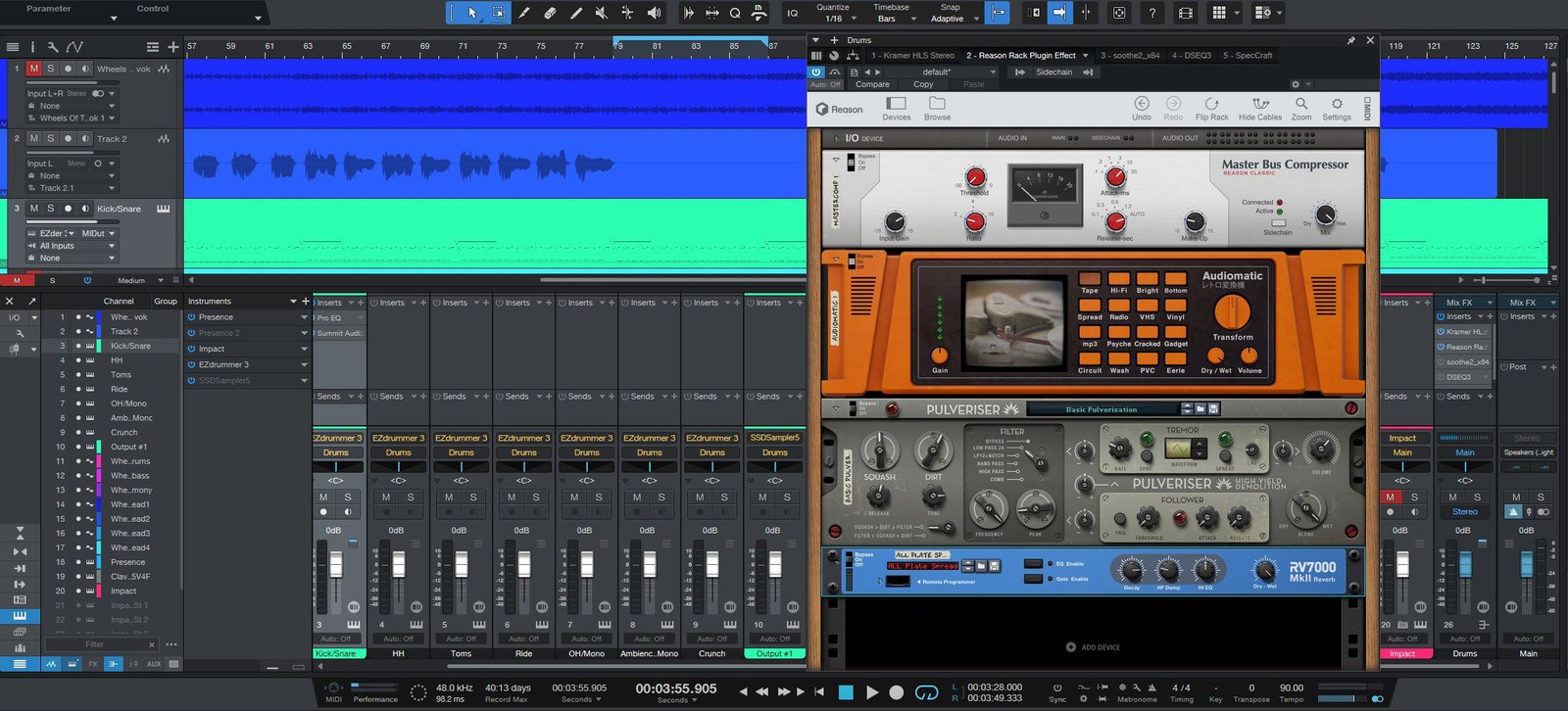The width and height of the screenshot is (1568, 711).
Task: Click the Sidechain button
Action: [x=1053, y=71]
